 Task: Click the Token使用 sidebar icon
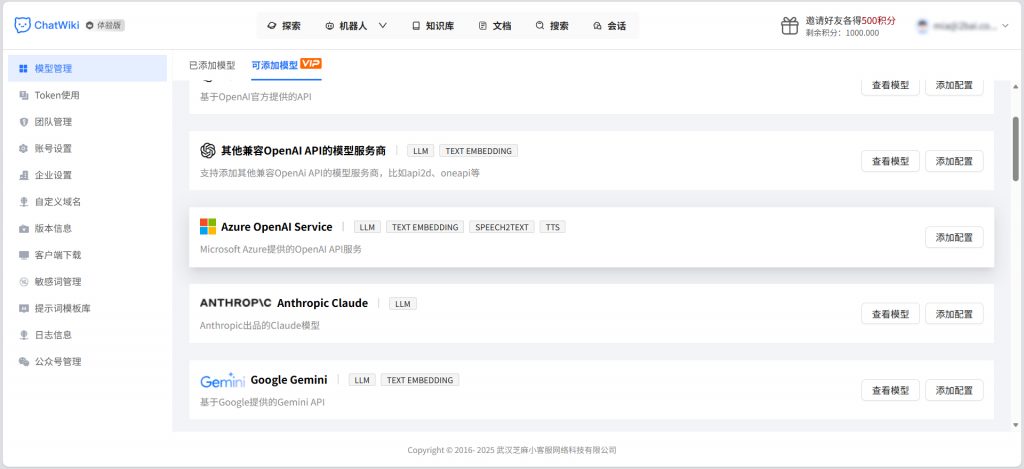(24, 95)
